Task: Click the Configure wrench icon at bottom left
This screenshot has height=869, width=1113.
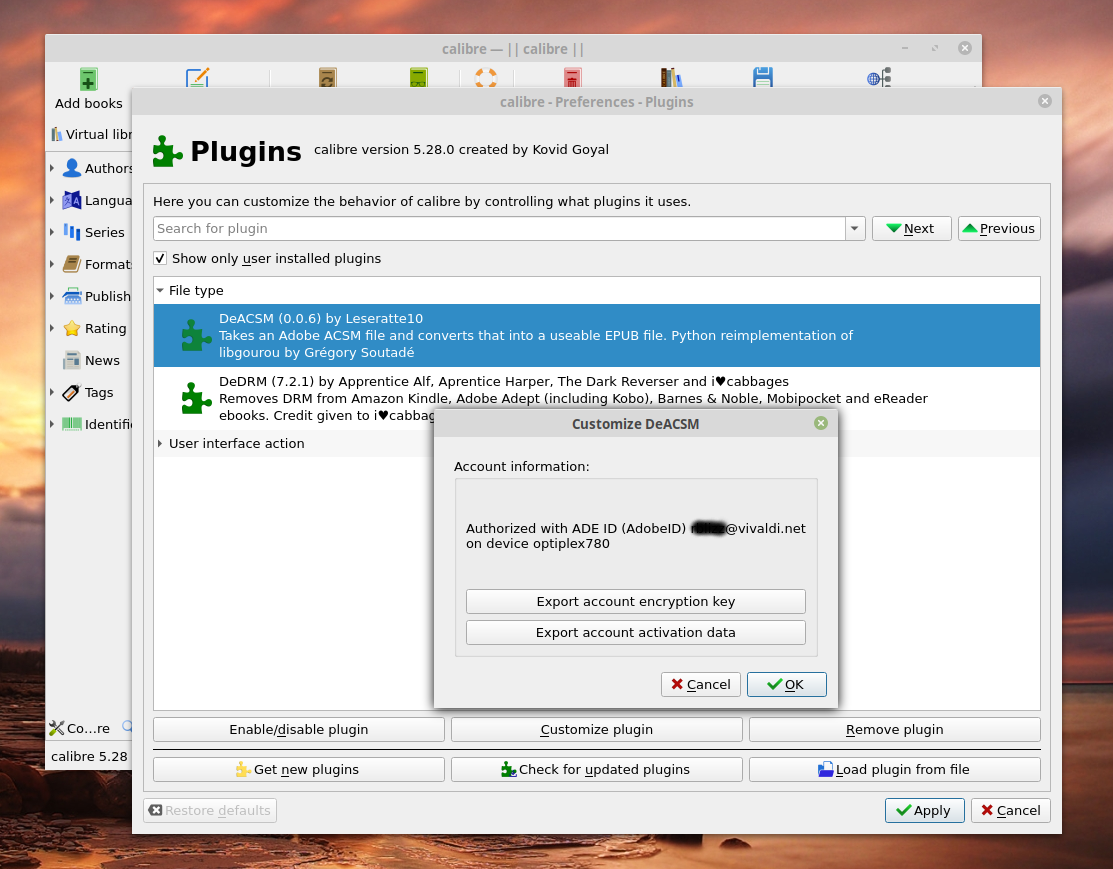Action: click(x=57, y=728)
